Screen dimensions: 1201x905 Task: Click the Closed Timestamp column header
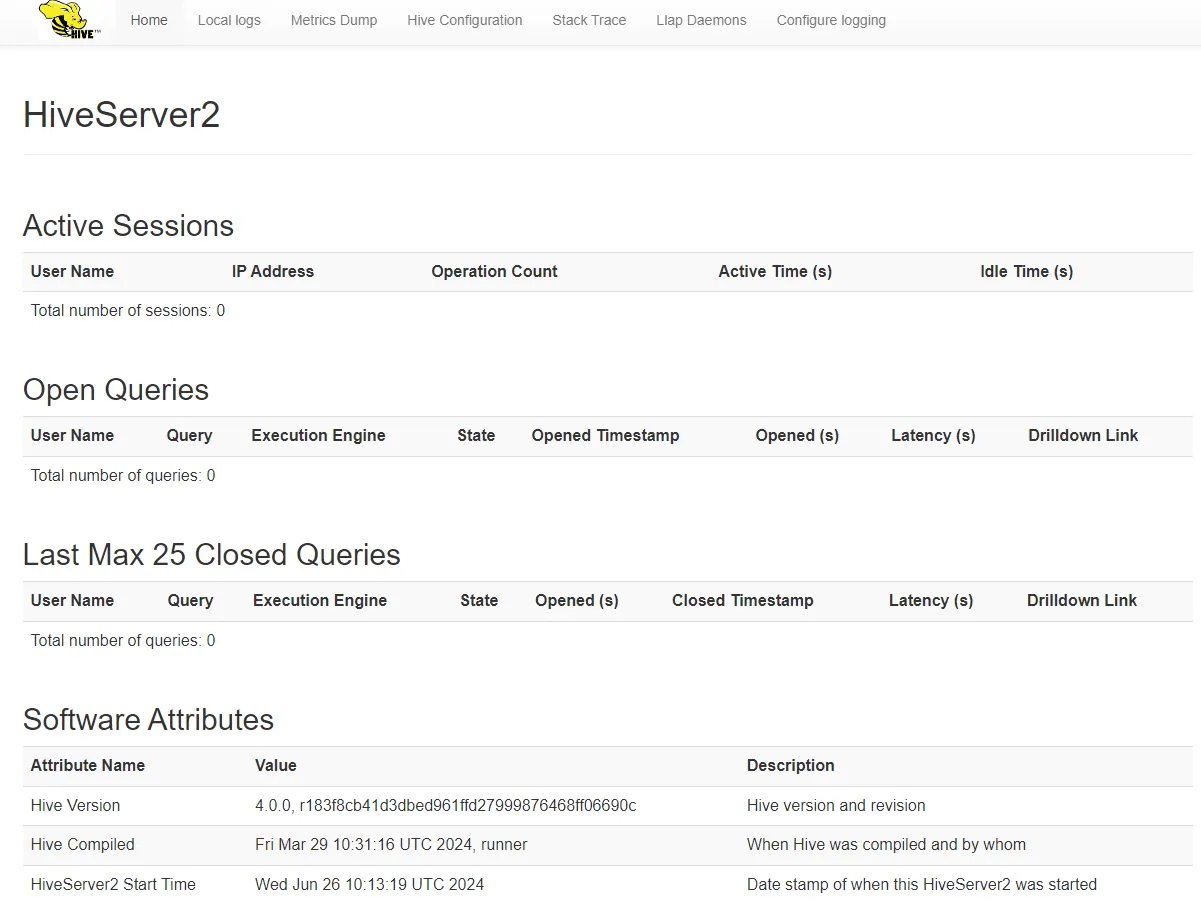pos(743,600)
